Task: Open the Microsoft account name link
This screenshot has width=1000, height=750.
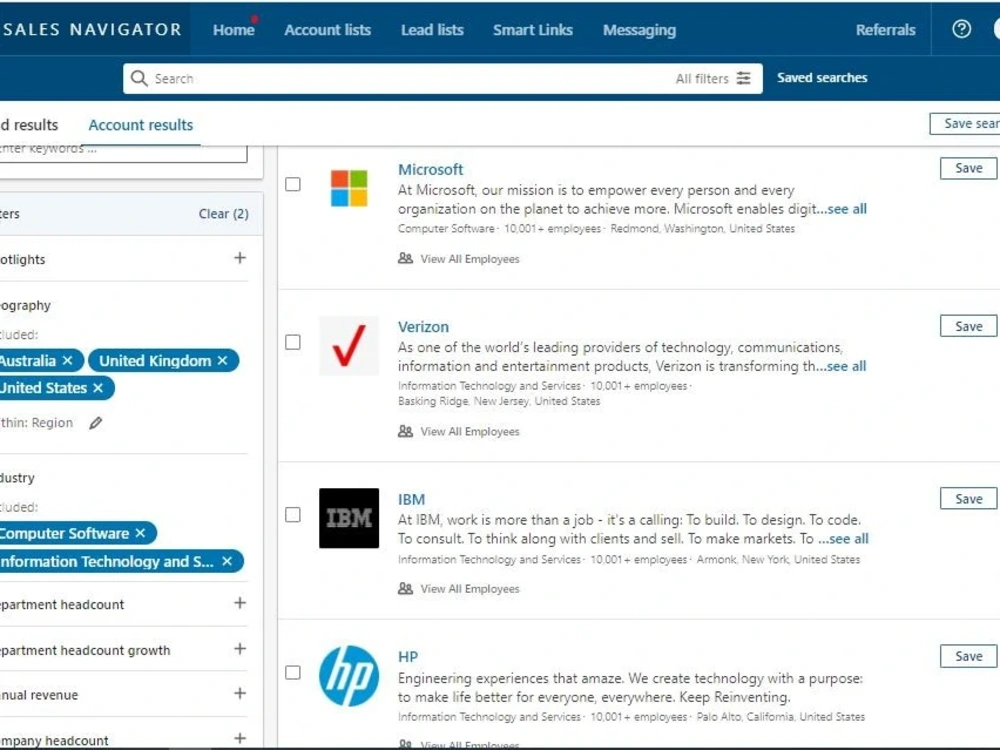Action: (x=430, y=170)
